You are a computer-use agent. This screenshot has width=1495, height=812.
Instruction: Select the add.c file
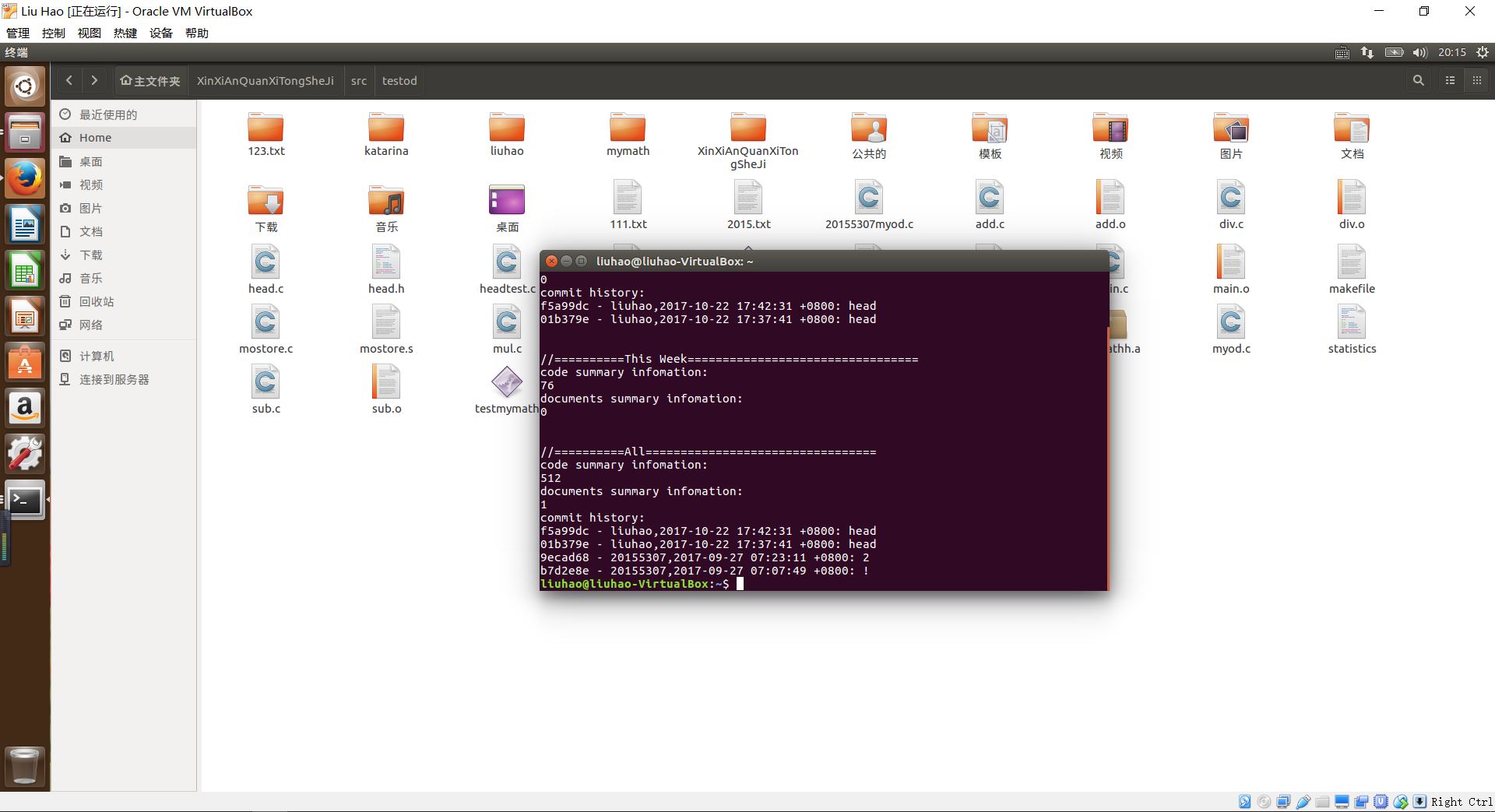990,204
